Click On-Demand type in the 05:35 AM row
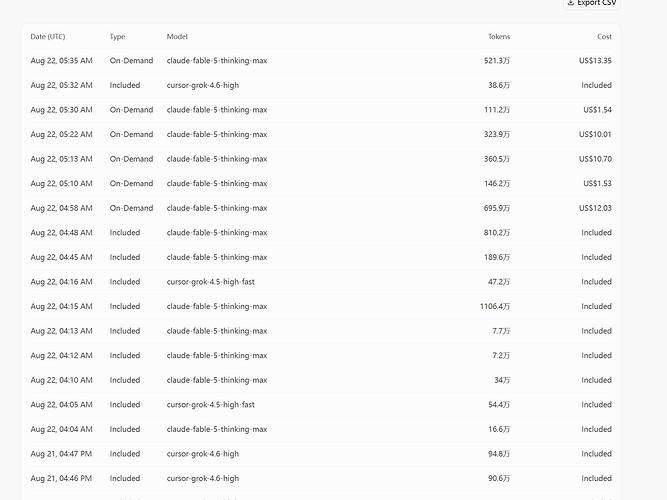This screenshot has height=500, width=667. [x=131, y=61]
